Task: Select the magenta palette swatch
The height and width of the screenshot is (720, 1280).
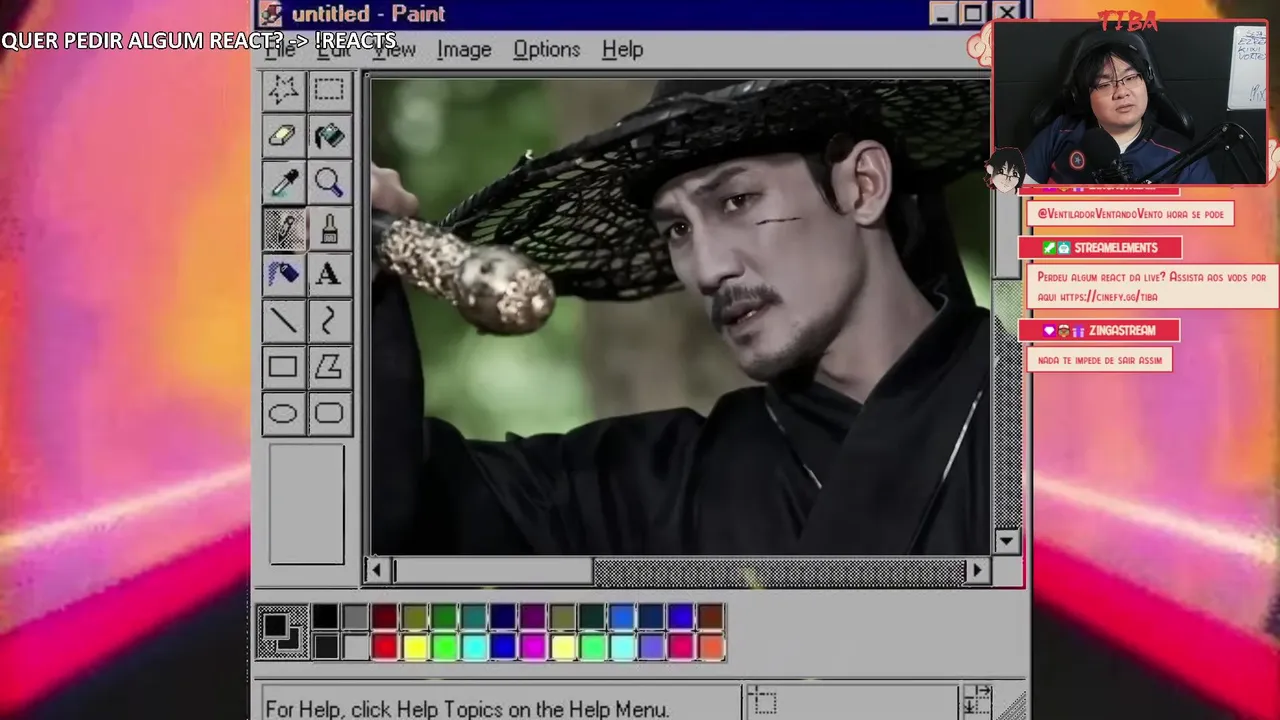Action: click(533, 647)
